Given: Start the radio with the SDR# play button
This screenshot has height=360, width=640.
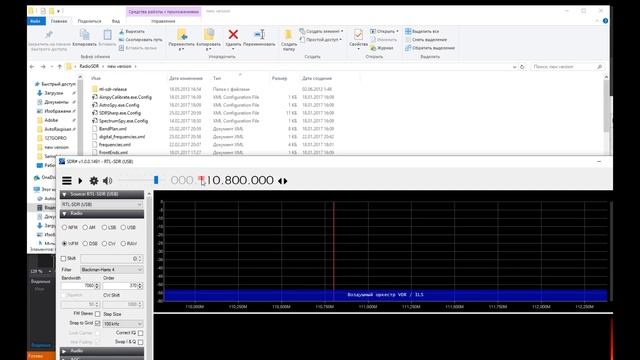Looking at the screenshot, I should [x=80, y=180].
